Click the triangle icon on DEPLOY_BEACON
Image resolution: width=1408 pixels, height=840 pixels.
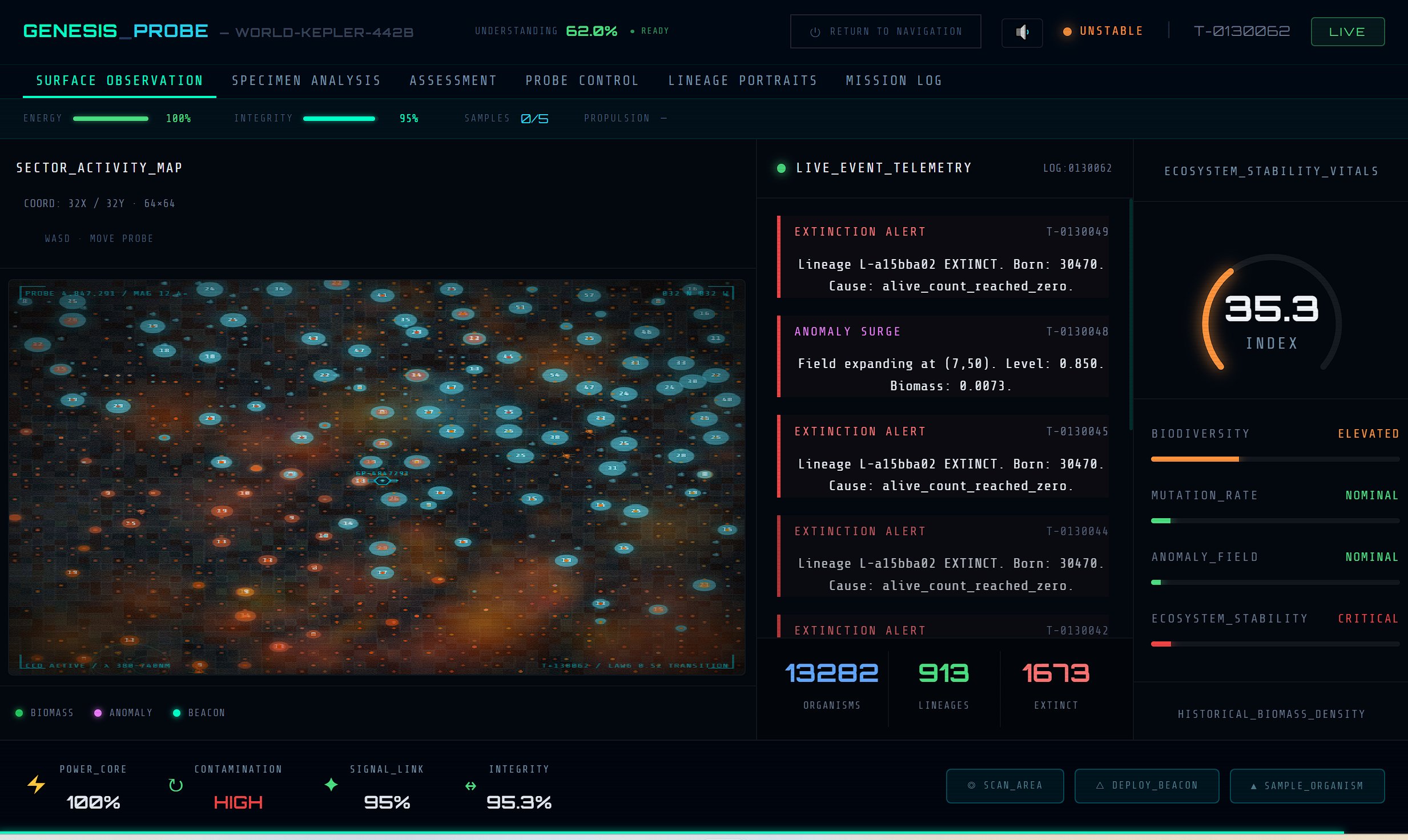pos(1100,786)
